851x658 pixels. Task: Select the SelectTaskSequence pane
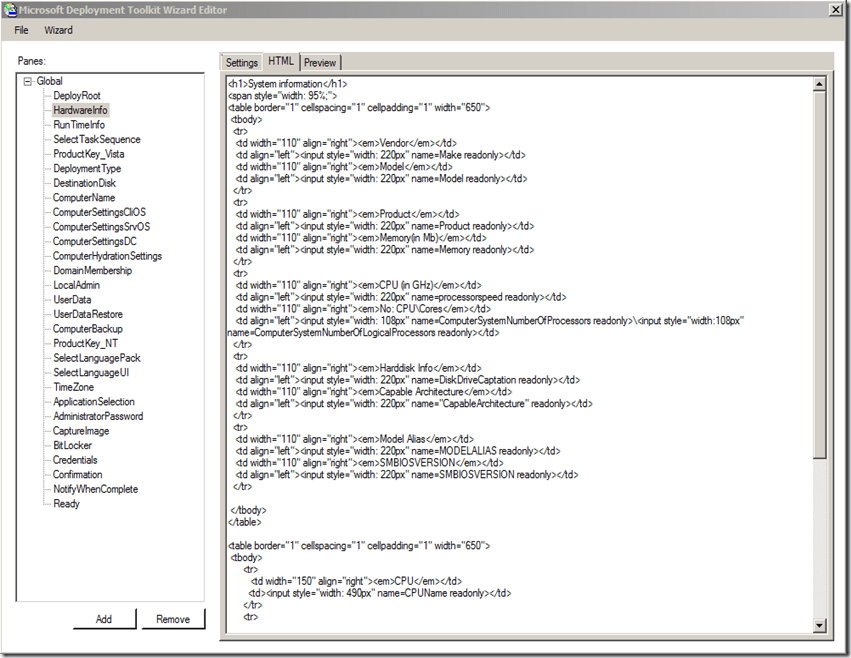[97, 140]
